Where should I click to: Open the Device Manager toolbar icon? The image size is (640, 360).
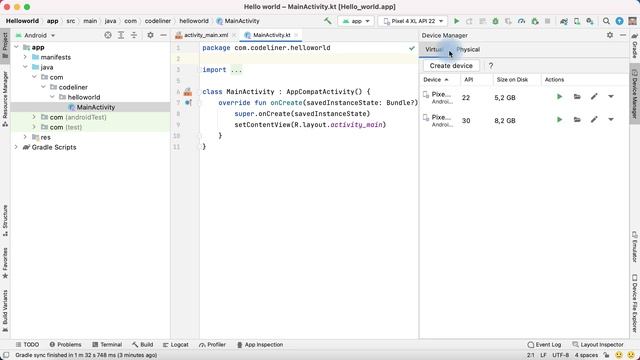577,21
